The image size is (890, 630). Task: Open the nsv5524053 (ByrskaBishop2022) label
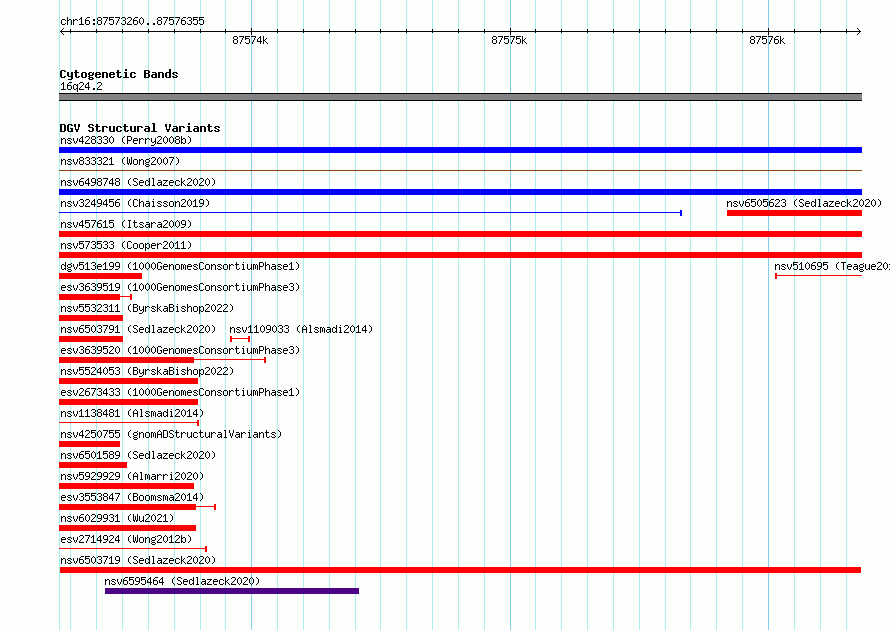coord(147,371)
